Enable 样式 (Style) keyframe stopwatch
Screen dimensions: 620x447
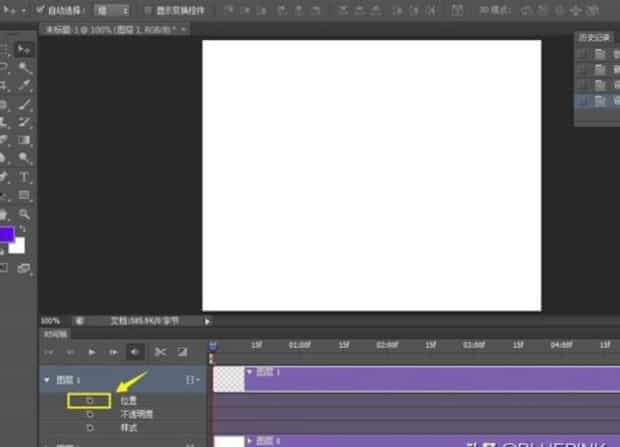90,427
